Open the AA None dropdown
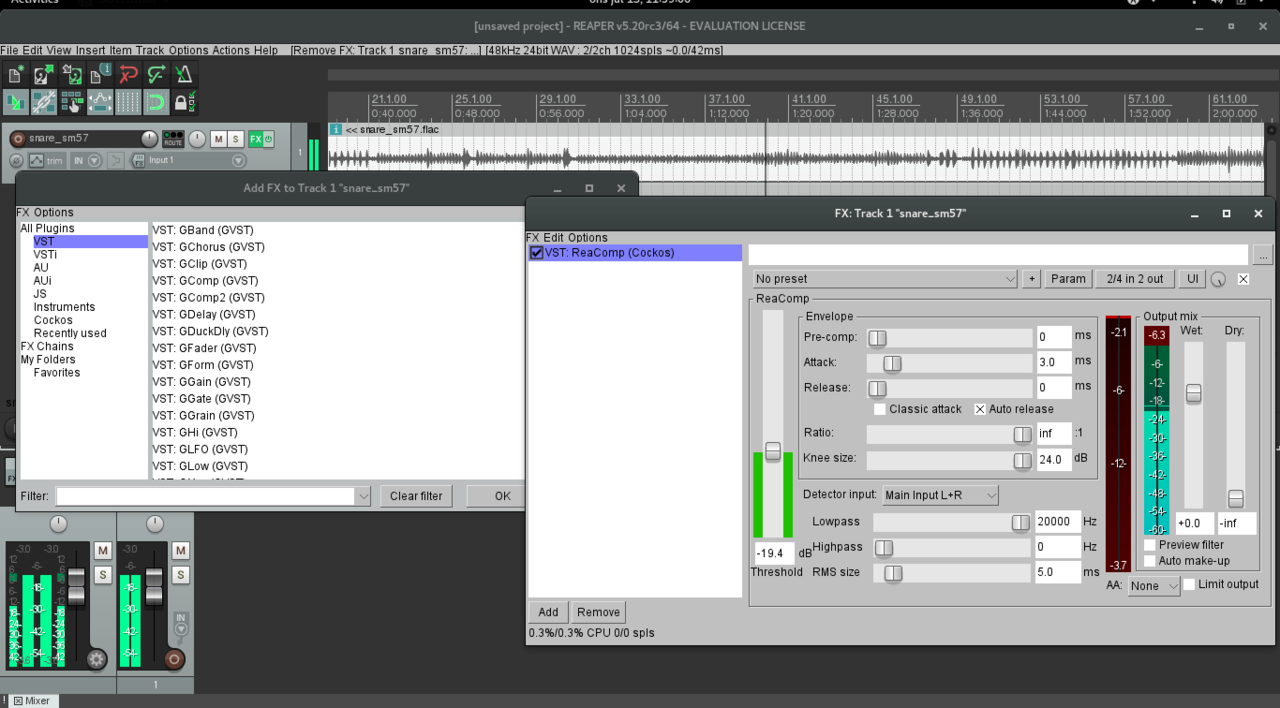 coord(1154,586)
